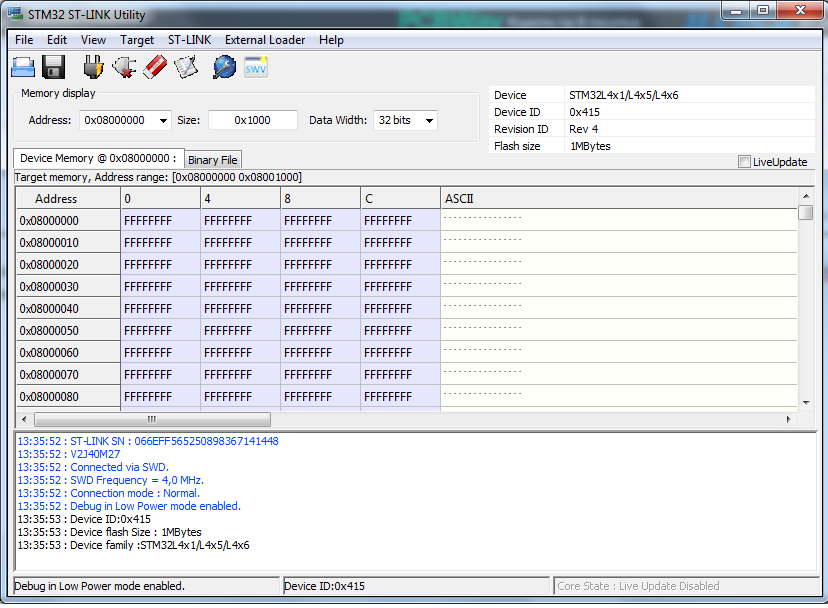Click the Connected via SWD log line

93,467
